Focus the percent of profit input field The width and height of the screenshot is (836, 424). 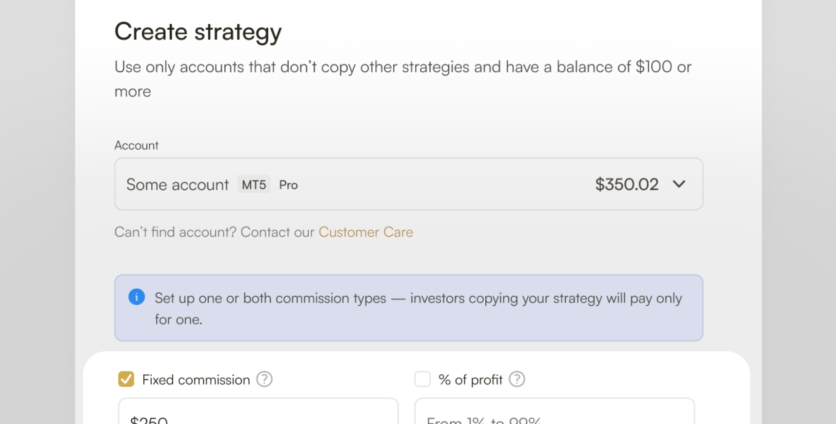click(x=554, y=415)
